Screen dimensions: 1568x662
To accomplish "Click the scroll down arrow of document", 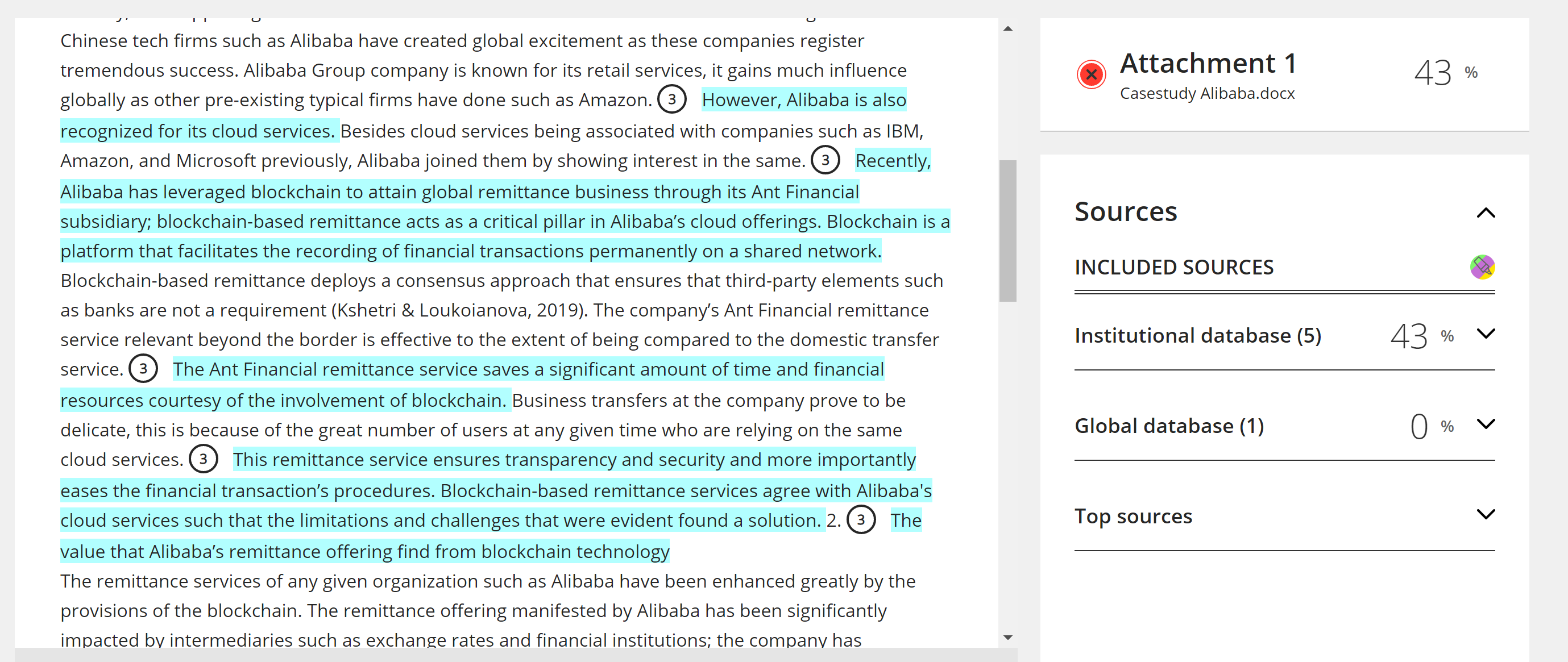I will pos(1008,638).
